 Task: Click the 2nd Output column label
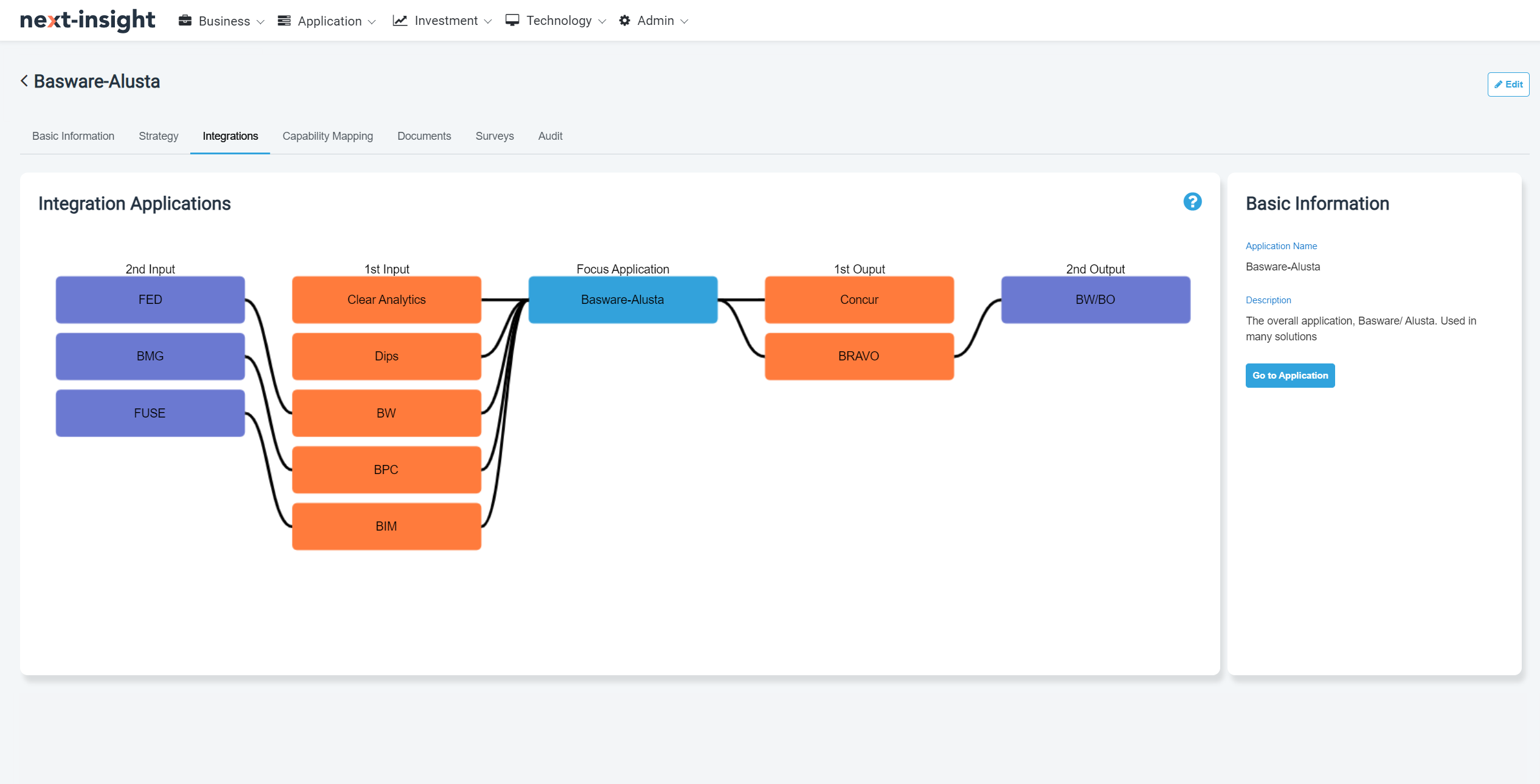coord(1096,269)
